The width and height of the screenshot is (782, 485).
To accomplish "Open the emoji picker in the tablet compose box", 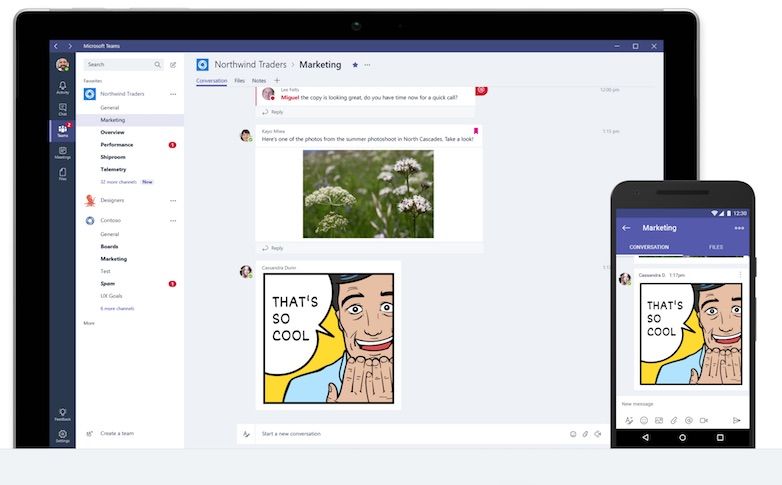I will click(x=573, y=434).
